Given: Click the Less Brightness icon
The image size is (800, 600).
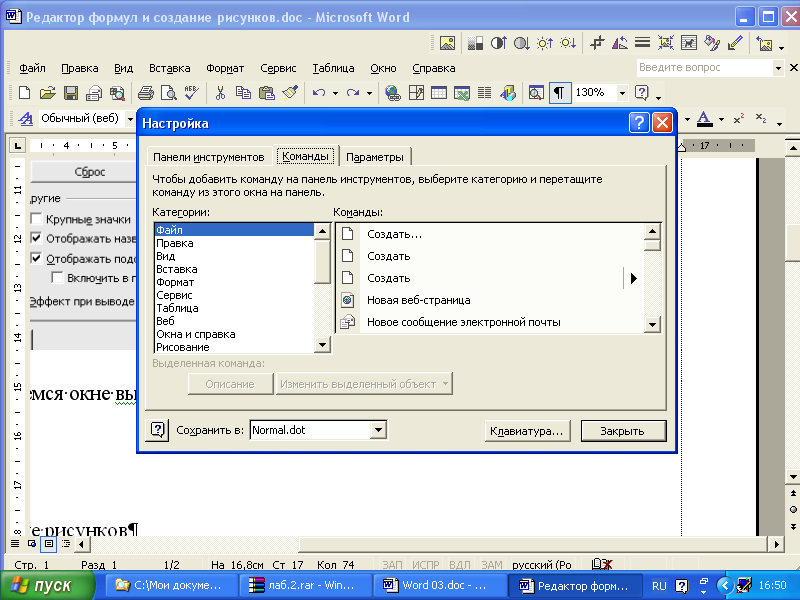Looking at the screenshot, I should coord(567,43).
